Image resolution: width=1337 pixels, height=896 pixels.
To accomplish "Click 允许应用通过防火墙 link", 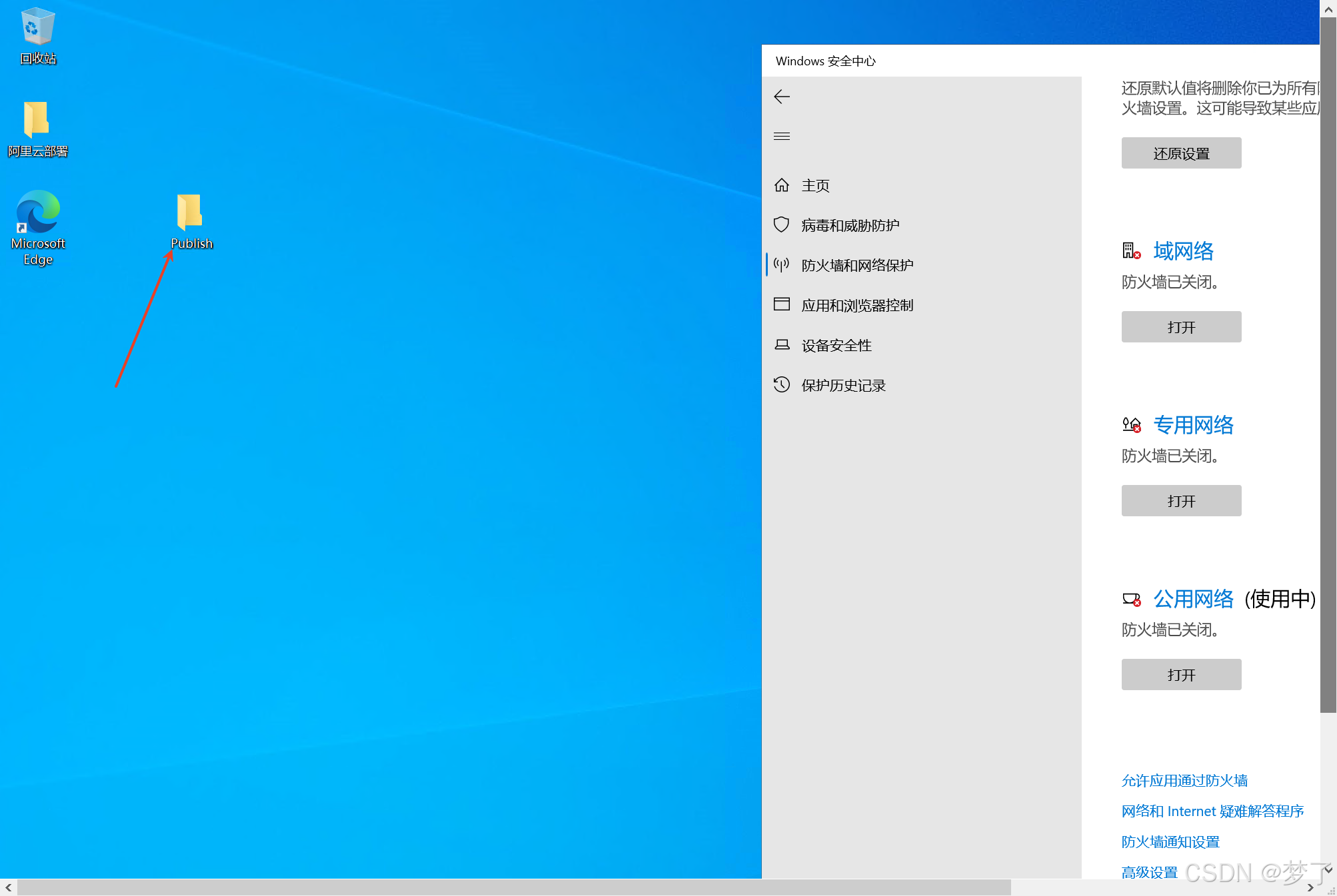I will tap(1184, 781).
